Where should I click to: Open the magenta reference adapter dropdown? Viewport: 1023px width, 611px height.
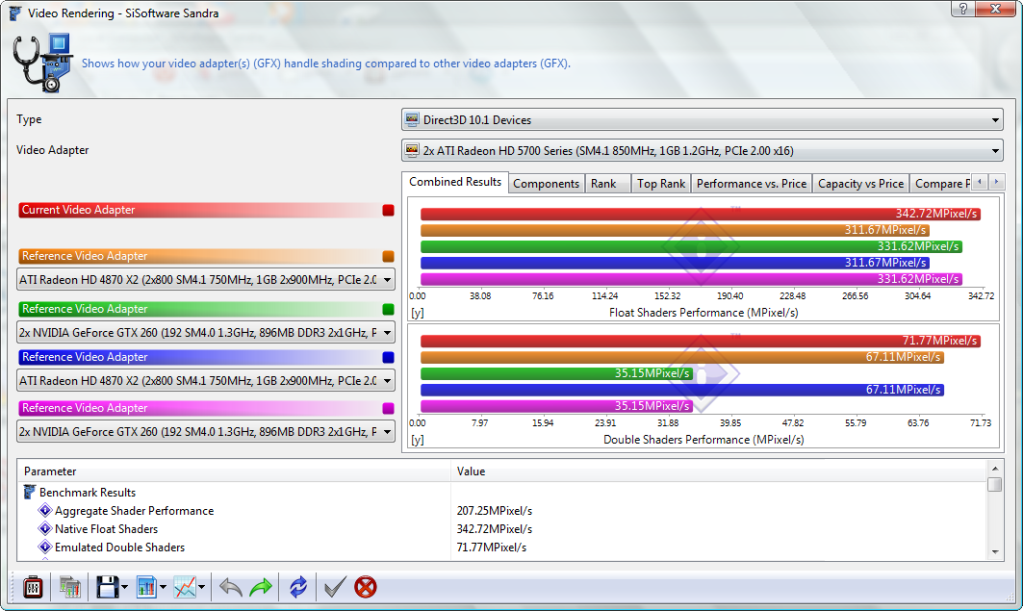click(206, 431)
